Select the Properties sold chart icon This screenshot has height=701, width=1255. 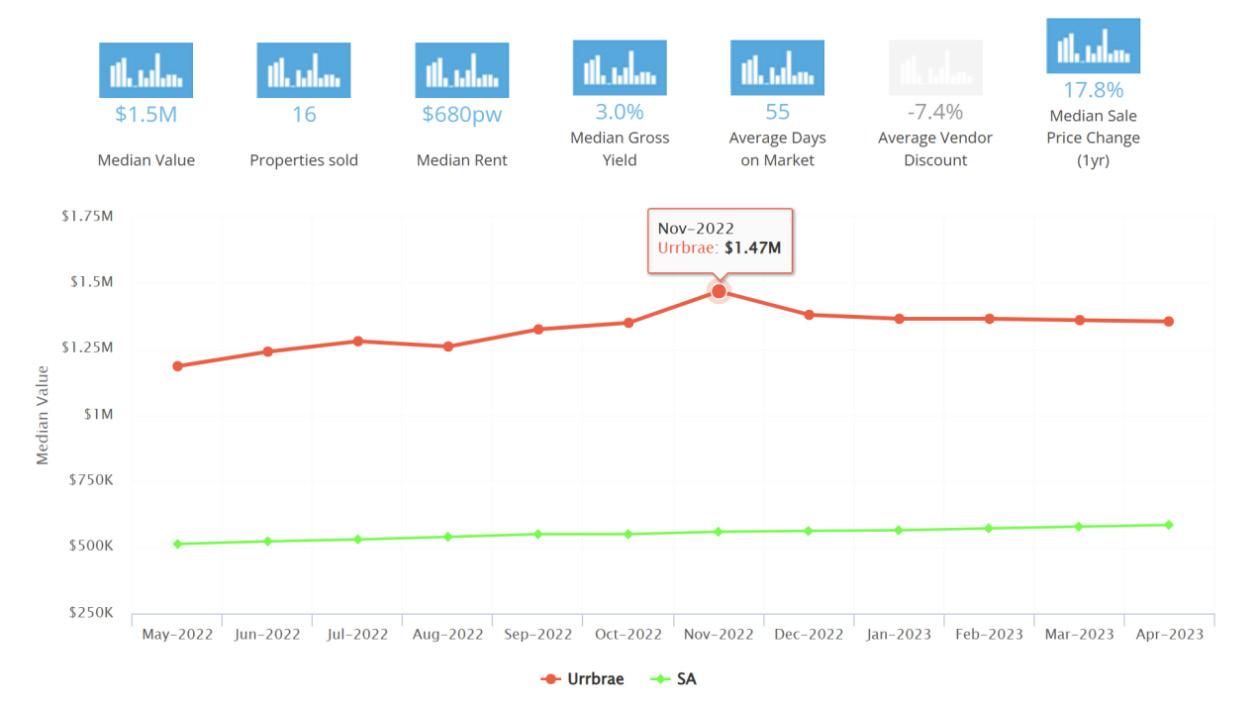tap(304, 70)
